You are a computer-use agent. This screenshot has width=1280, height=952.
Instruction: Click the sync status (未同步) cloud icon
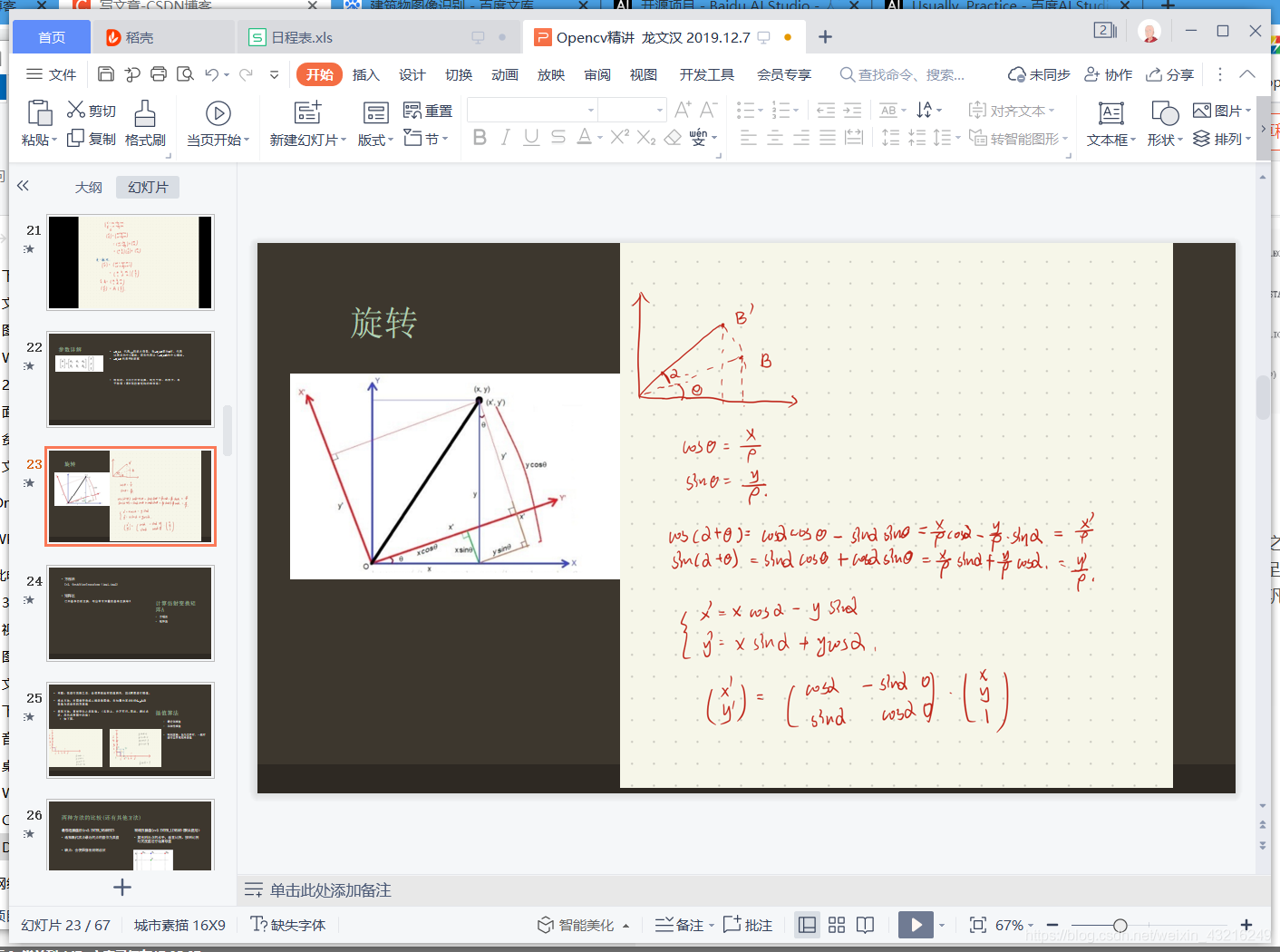tap(1016, 74)
